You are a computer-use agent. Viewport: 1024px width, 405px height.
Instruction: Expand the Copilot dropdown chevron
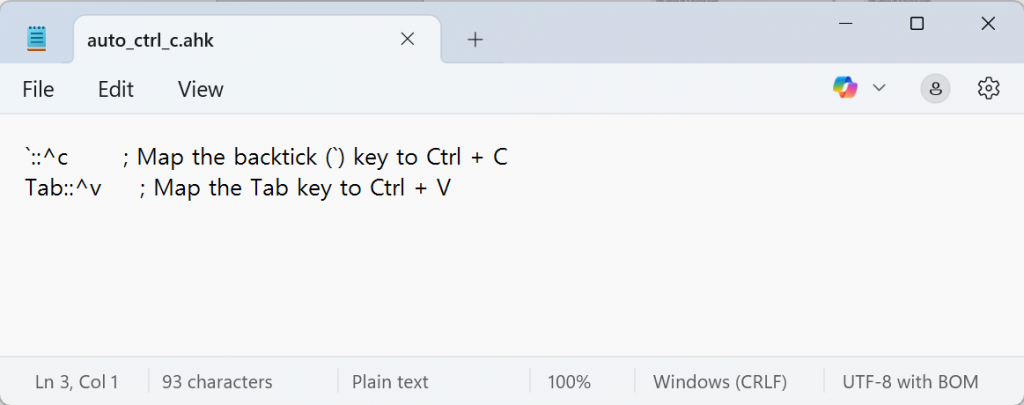[x=879, y=88]
